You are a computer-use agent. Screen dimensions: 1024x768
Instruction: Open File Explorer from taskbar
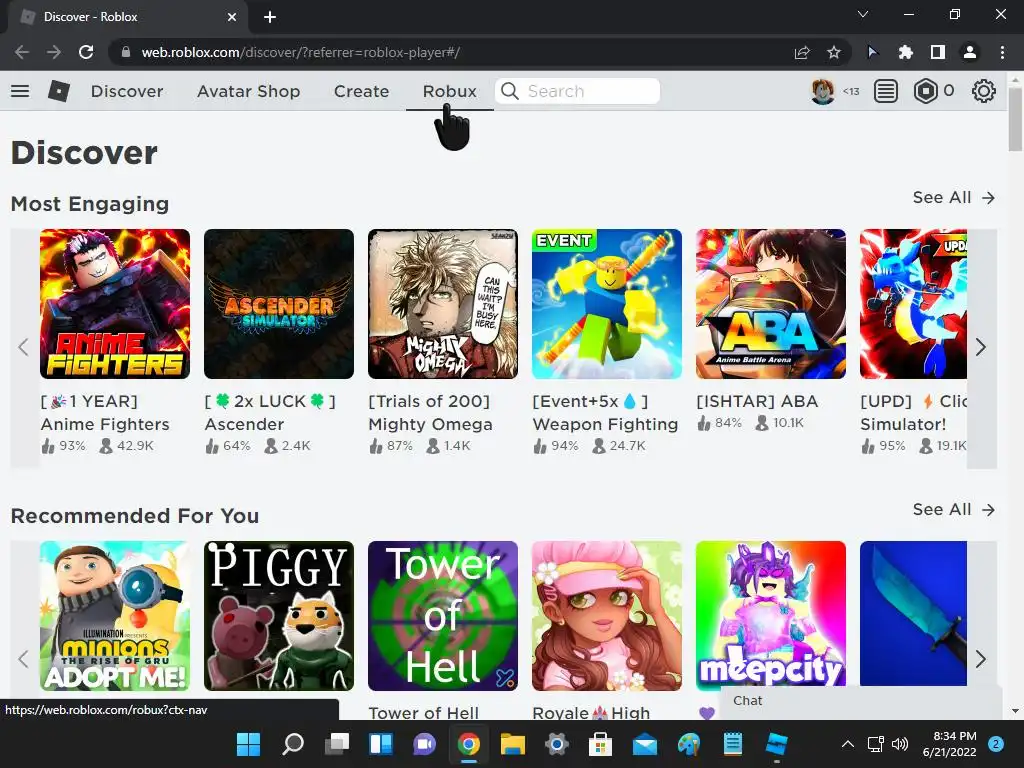pyautogui.click(x=513, y=744)
